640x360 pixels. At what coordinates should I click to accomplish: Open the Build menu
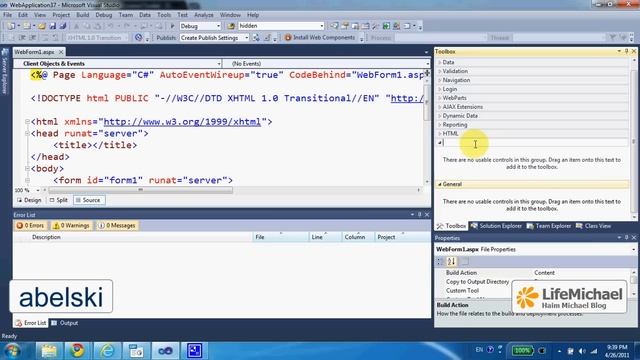click(82, 15)
